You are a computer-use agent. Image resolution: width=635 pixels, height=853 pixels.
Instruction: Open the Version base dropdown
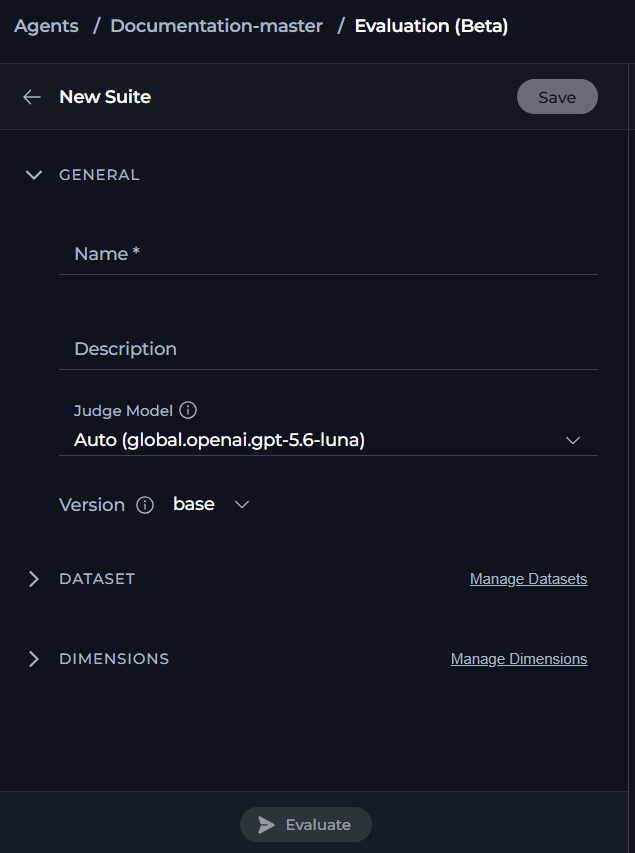click(211, 504)
